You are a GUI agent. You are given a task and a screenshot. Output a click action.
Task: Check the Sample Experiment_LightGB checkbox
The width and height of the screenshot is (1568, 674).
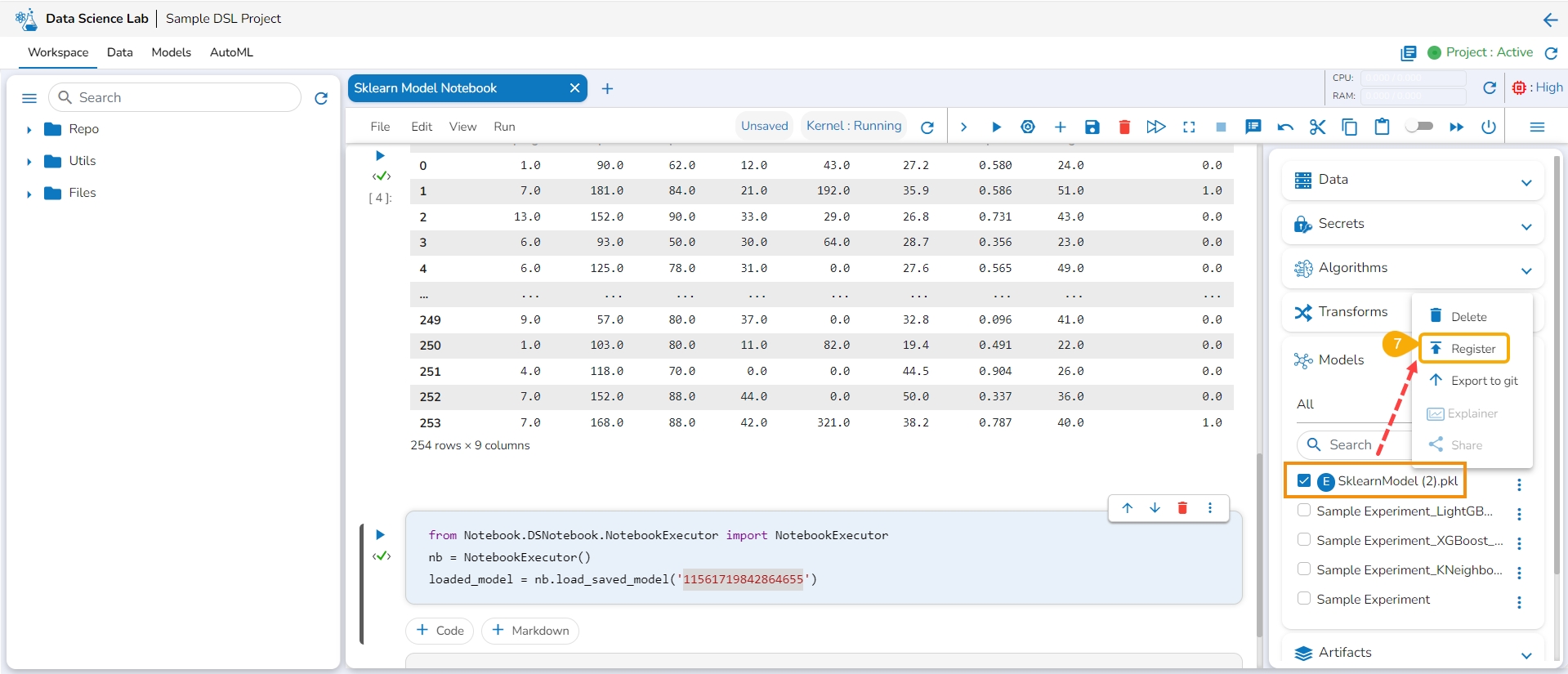pyautogui.click(x=1304, y=511)
